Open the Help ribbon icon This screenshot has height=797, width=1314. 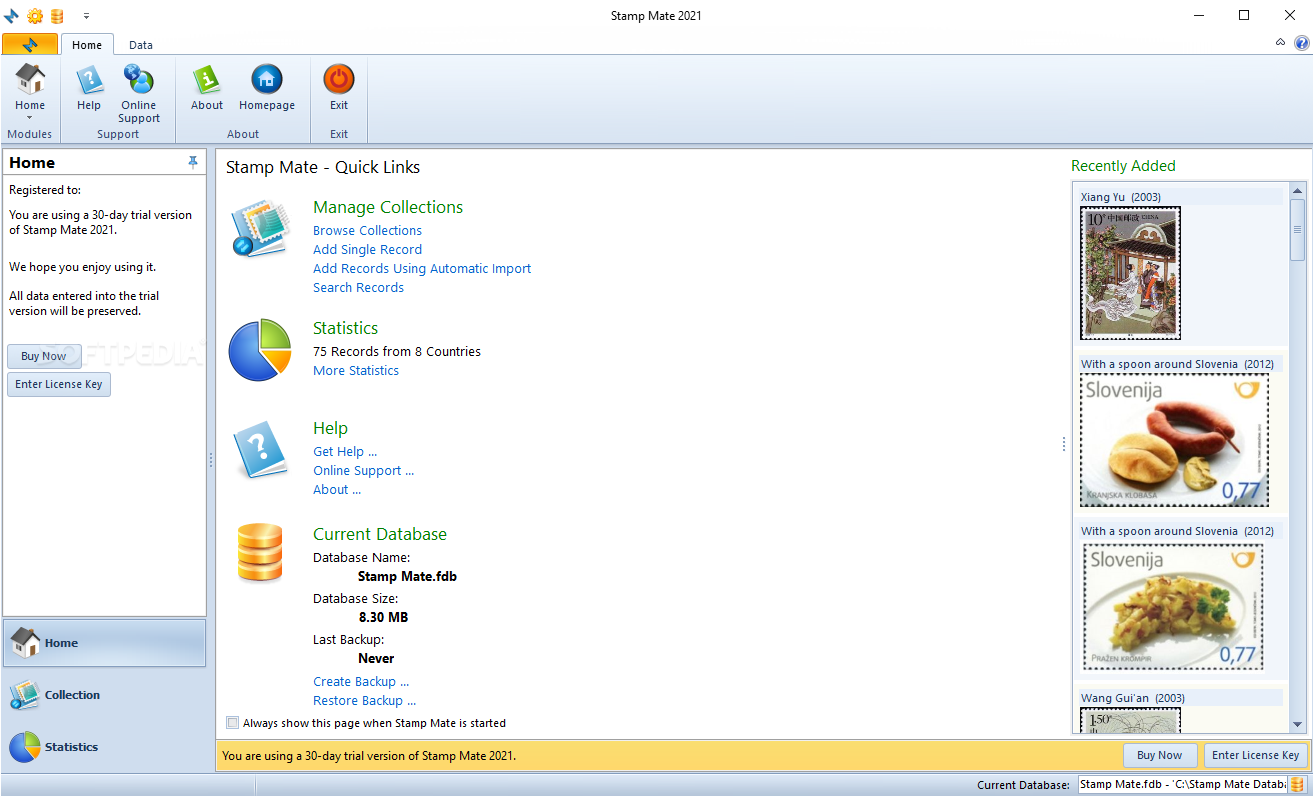point(89,80)
